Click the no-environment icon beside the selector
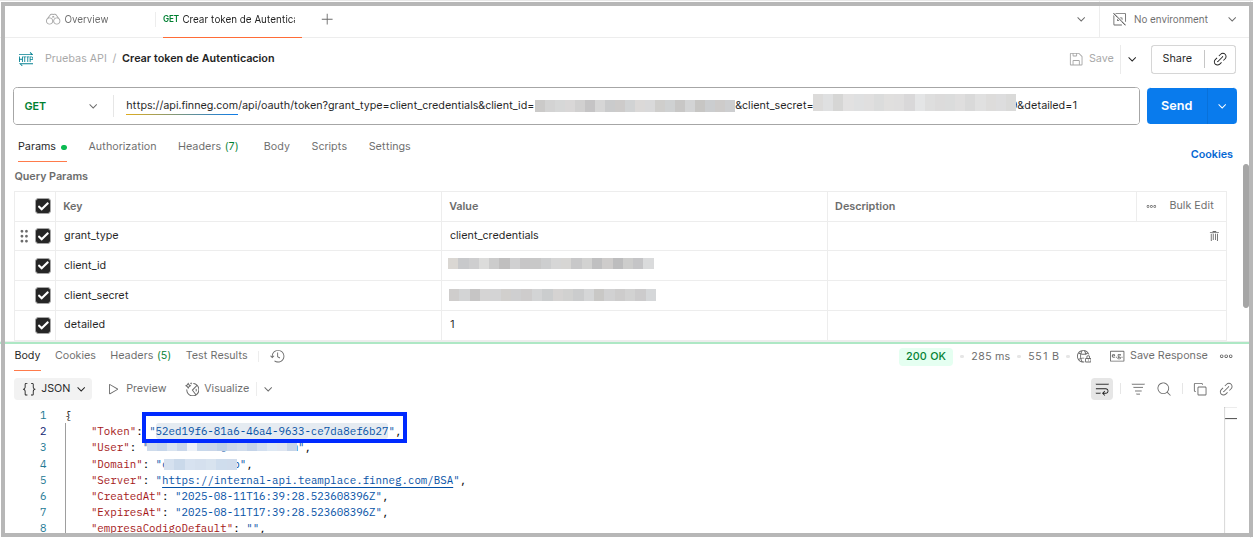This screenshot has height=538, width=1253. point(1119,19)
